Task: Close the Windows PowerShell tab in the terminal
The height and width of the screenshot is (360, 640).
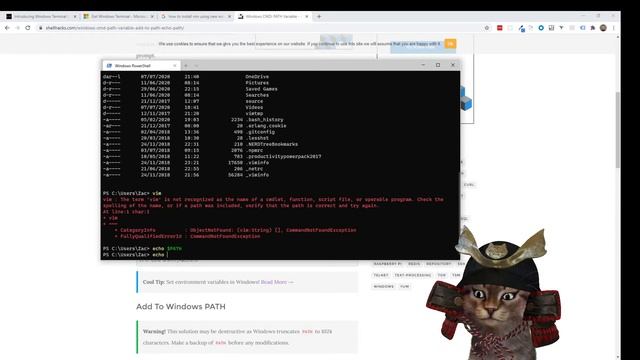Action: [x=175, y=65]
